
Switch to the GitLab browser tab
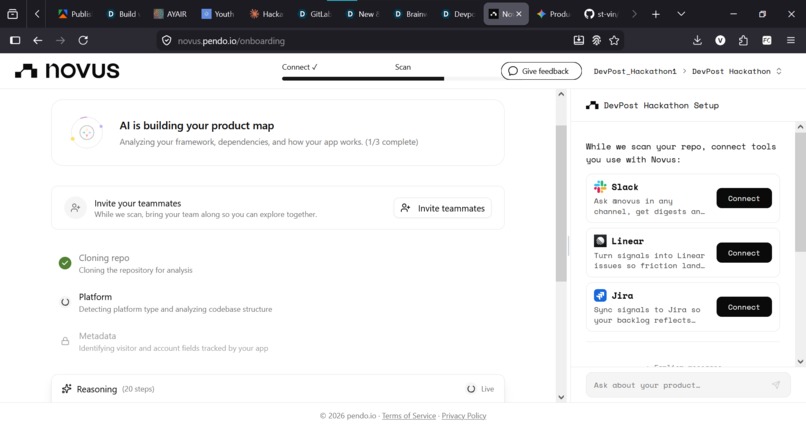(x=315, y=14)
